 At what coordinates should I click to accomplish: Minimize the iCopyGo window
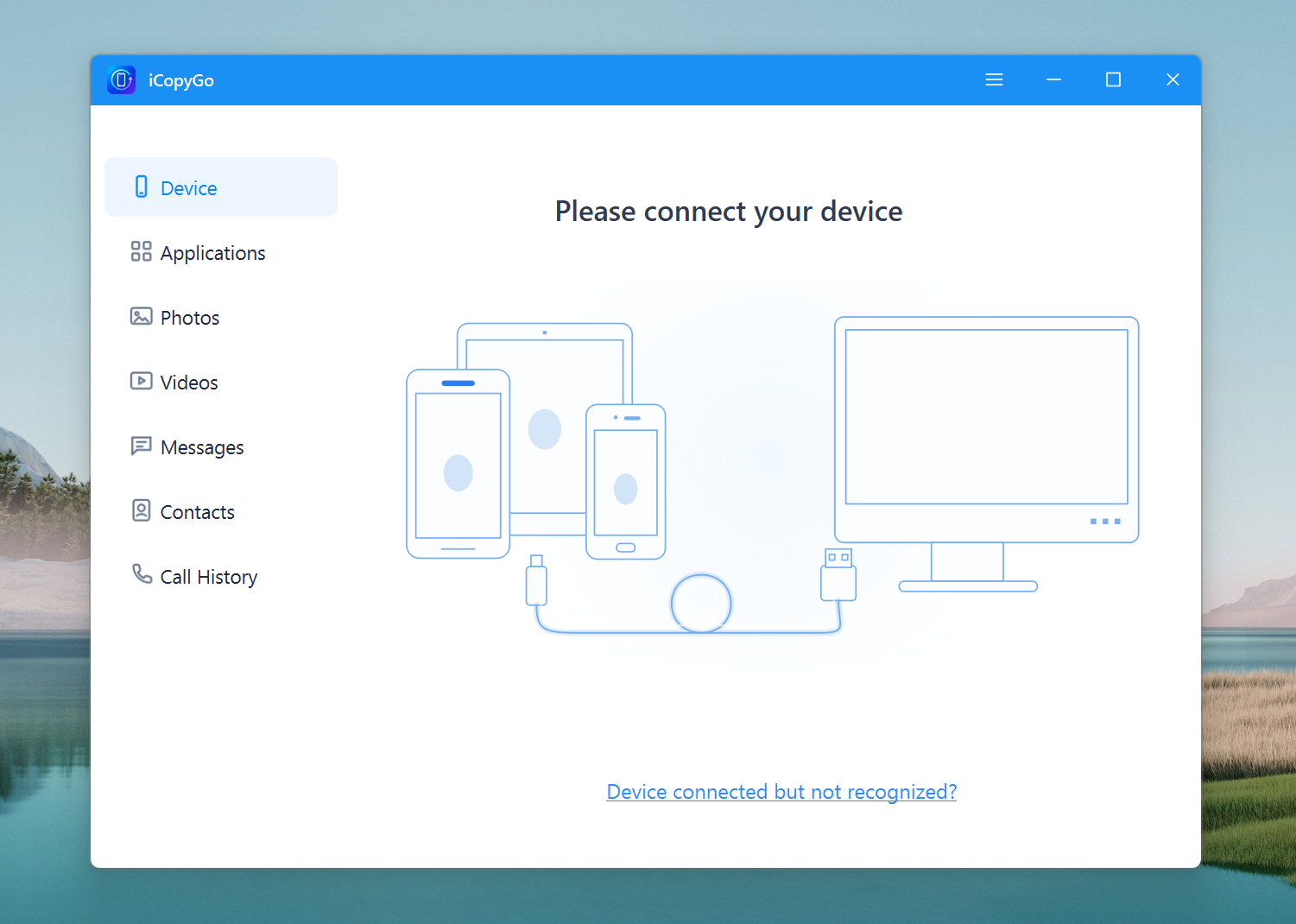point(1053,79)
